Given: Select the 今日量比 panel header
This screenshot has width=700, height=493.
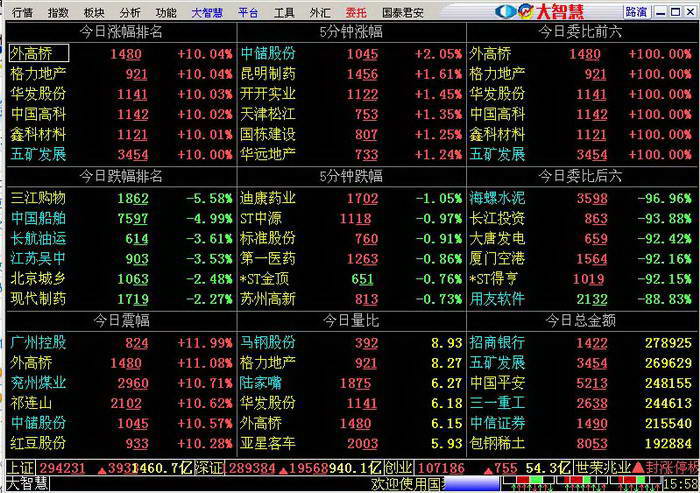Looking at the screenshot, I should pos(351,320).
